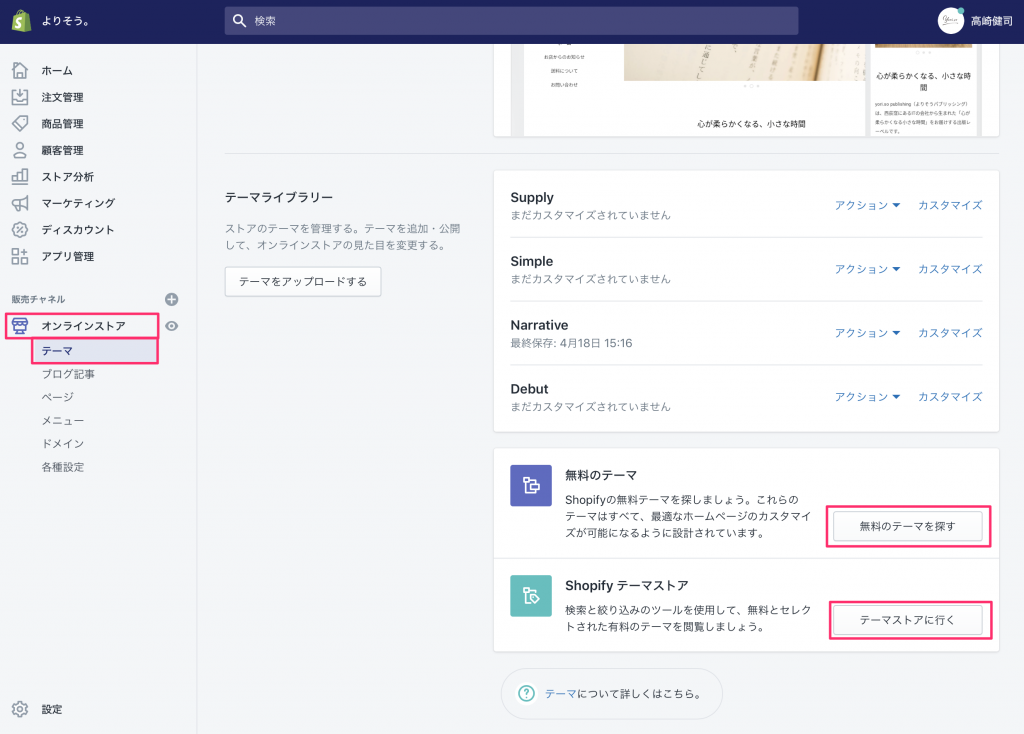Click the Debut theme name
The height and width of the screenshot is (734, 1024).
tap(530, 389)
